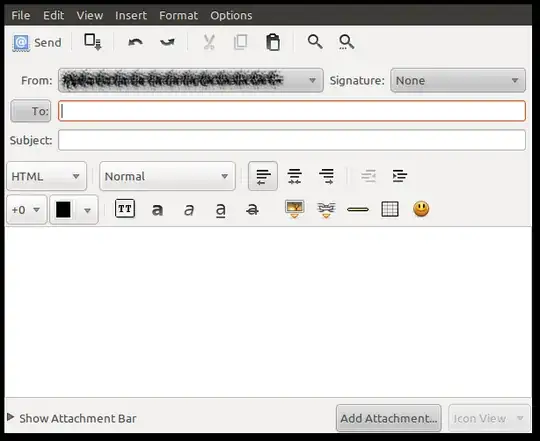Viewport: 540px width, 441px height.
Task: Open the Icon View dropdown
Action: [x=489, y=418]
